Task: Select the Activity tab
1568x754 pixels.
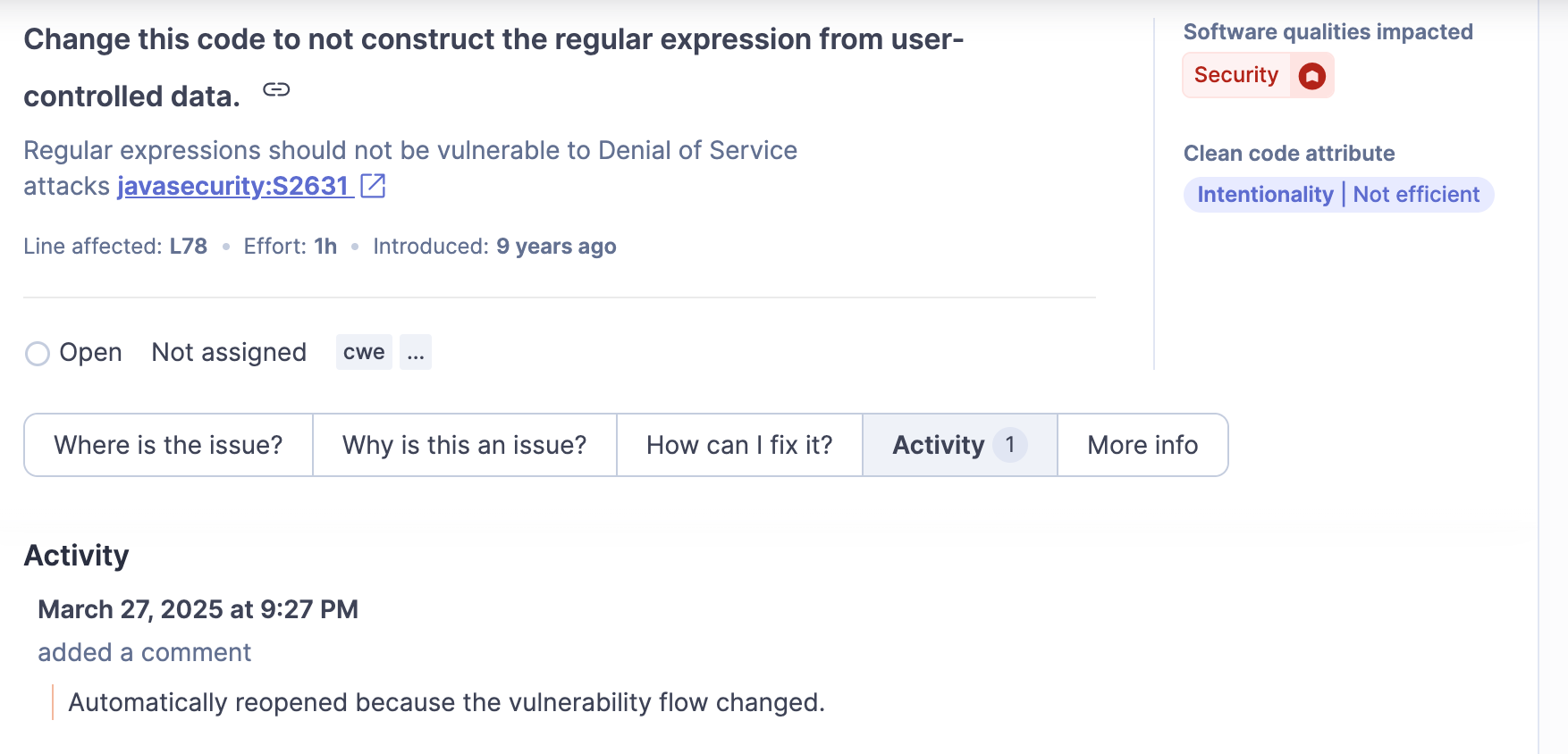Action: tap(938, 445)
